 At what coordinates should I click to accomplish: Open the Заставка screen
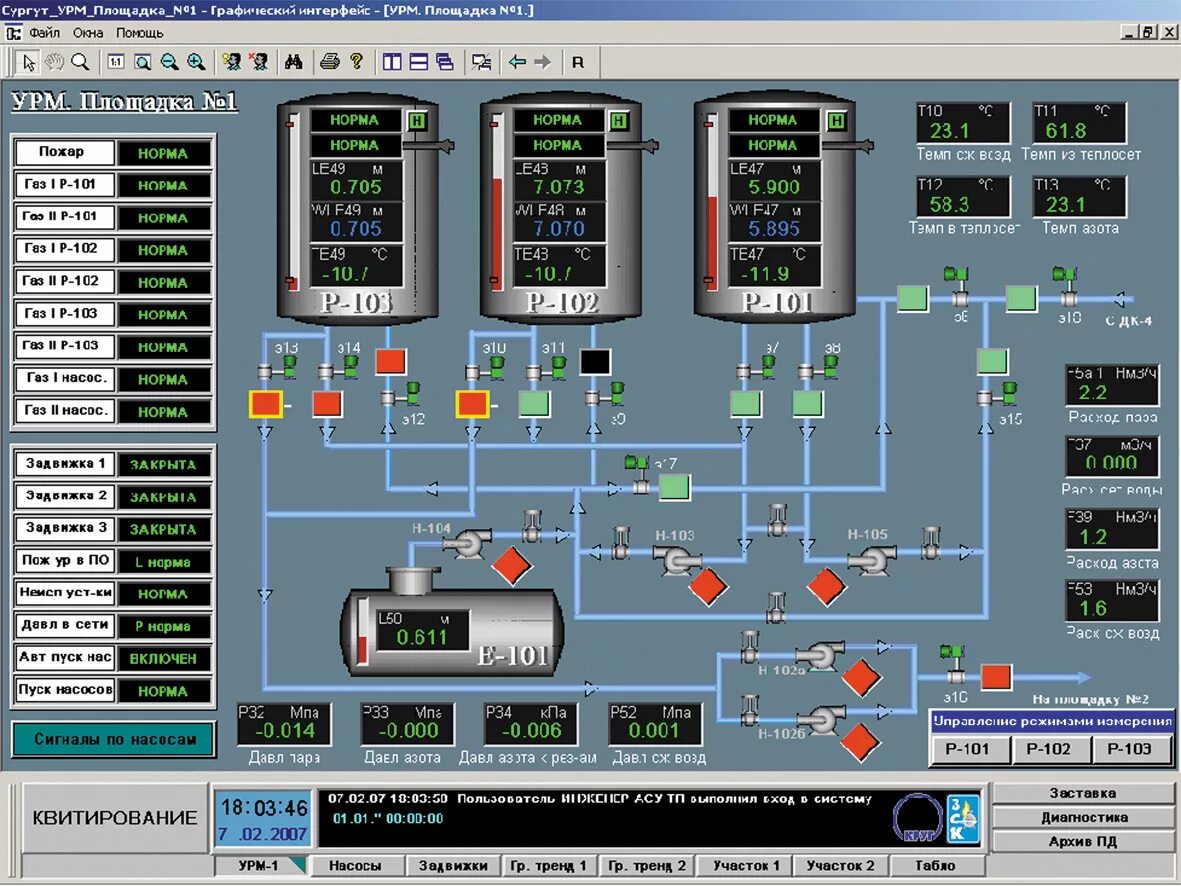point(1083,793)
